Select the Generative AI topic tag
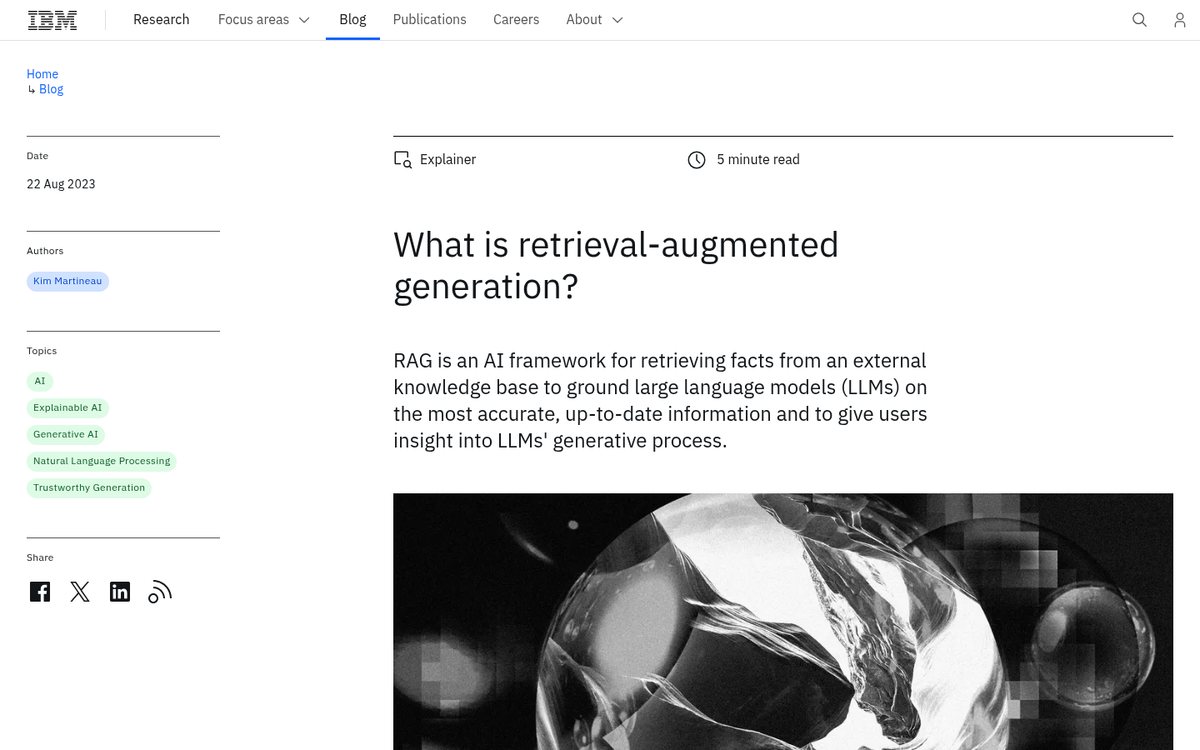This screenshot has height=750, width=1200. pos(66,434)
